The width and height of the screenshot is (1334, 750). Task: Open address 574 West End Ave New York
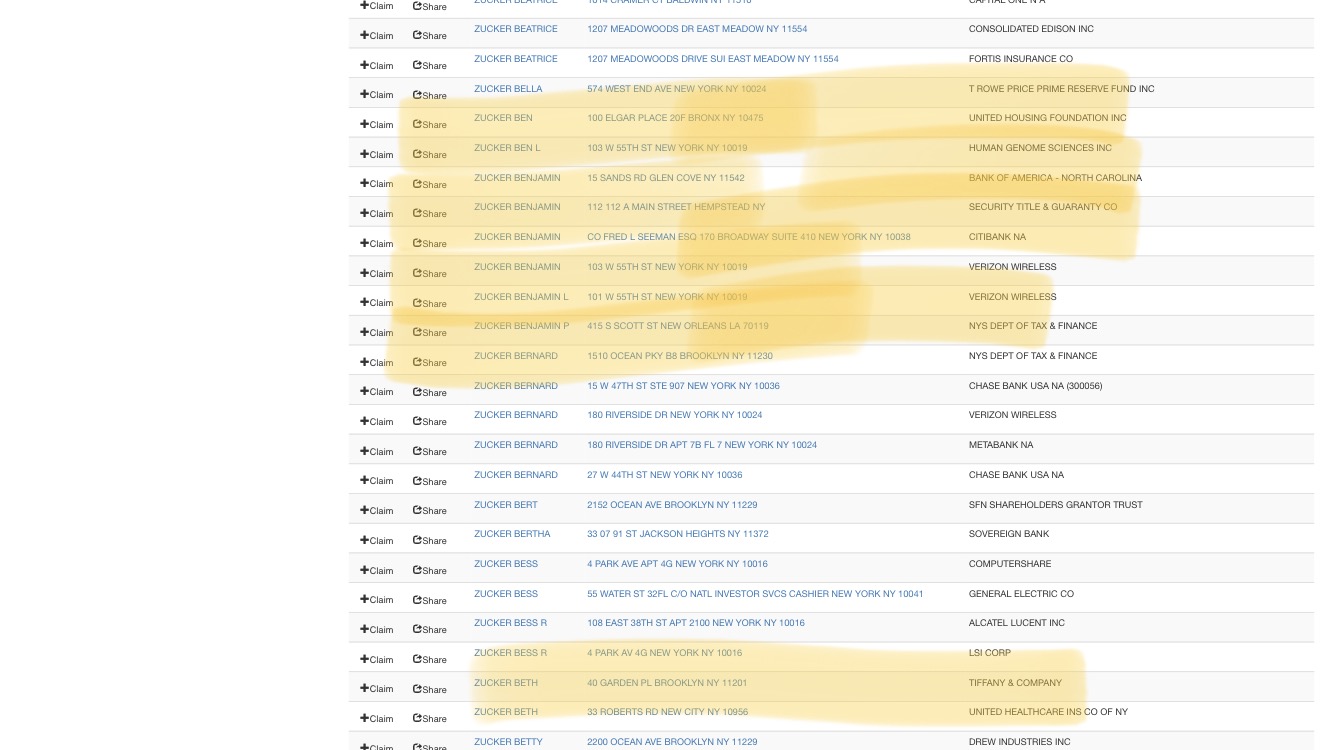point(677,89)
